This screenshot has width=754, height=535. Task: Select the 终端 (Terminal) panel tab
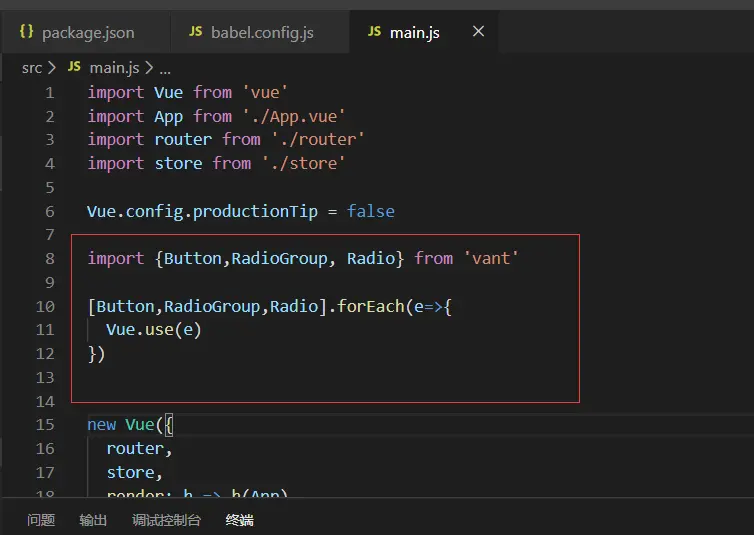pyautogui.click(x=240, y=520)
